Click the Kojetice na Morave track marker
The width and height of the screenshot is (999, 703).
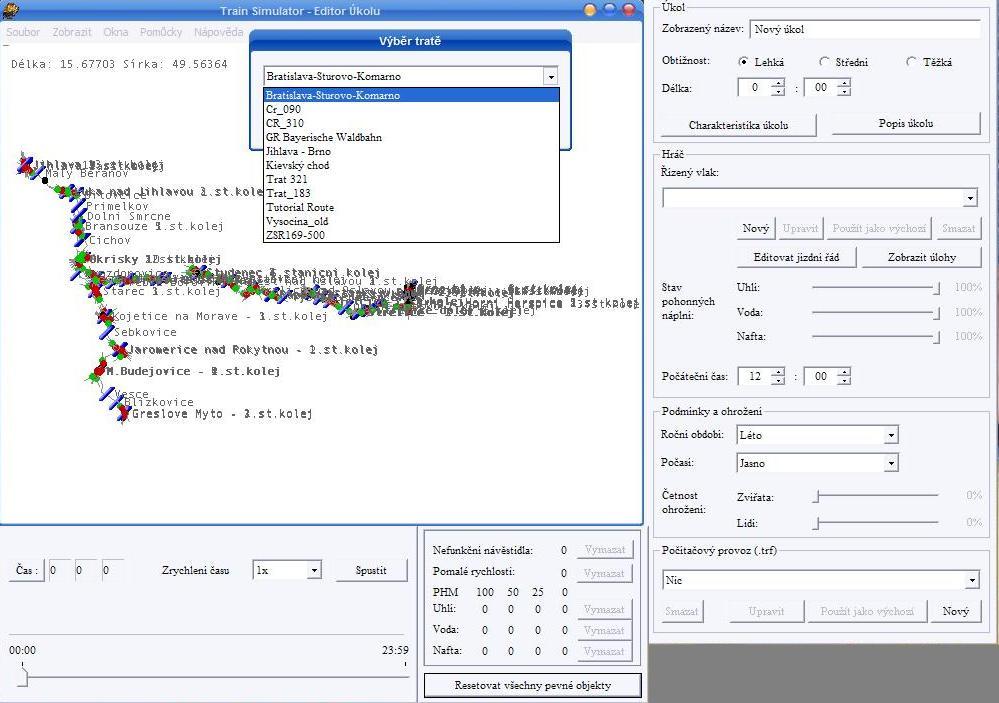(105, 316)
